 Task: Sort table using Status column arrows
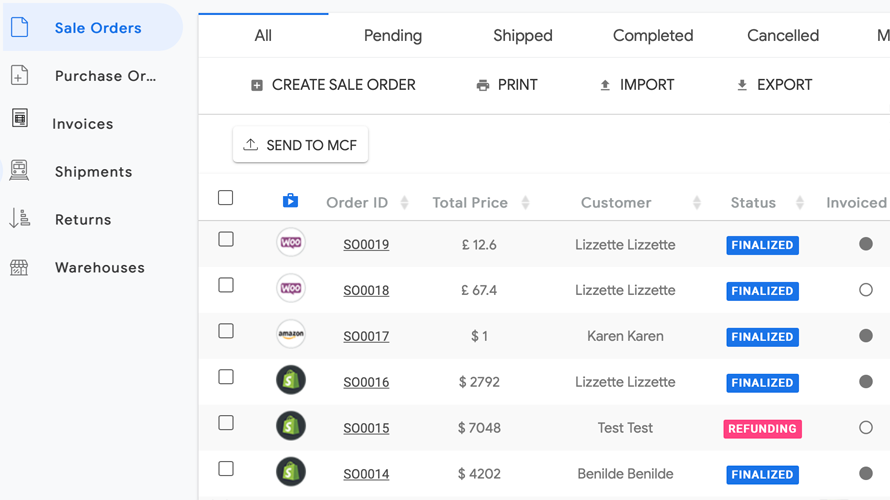coord(800,203)
